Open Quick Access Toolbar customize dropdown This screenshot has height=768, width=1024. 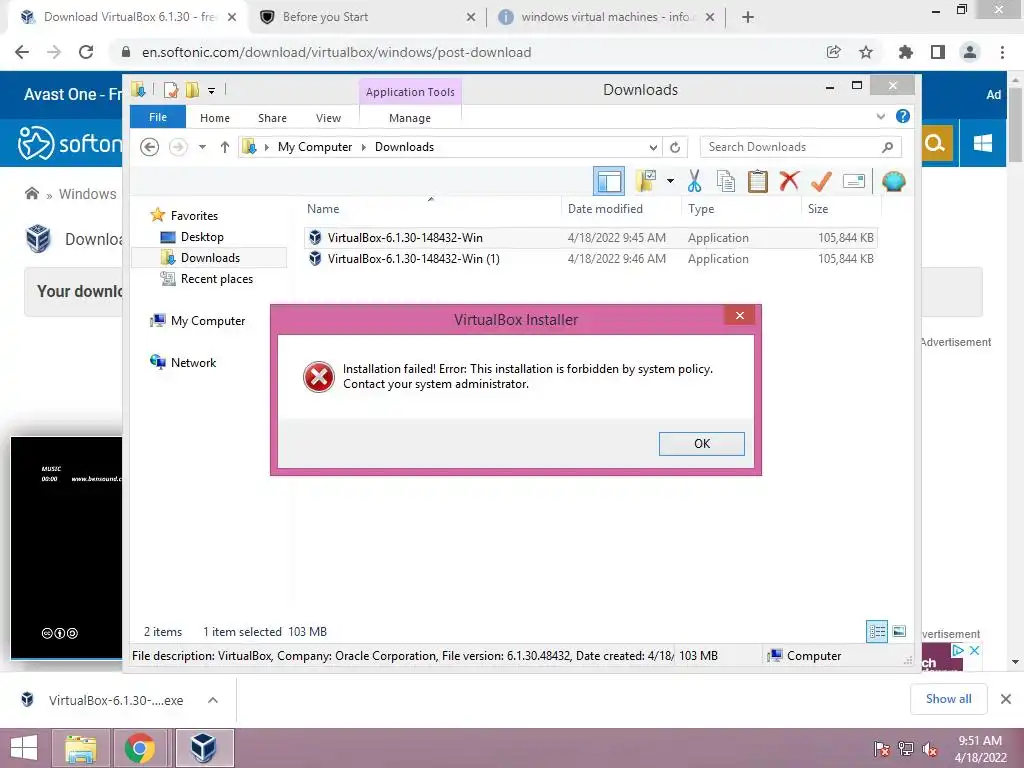tap(212, 90)
